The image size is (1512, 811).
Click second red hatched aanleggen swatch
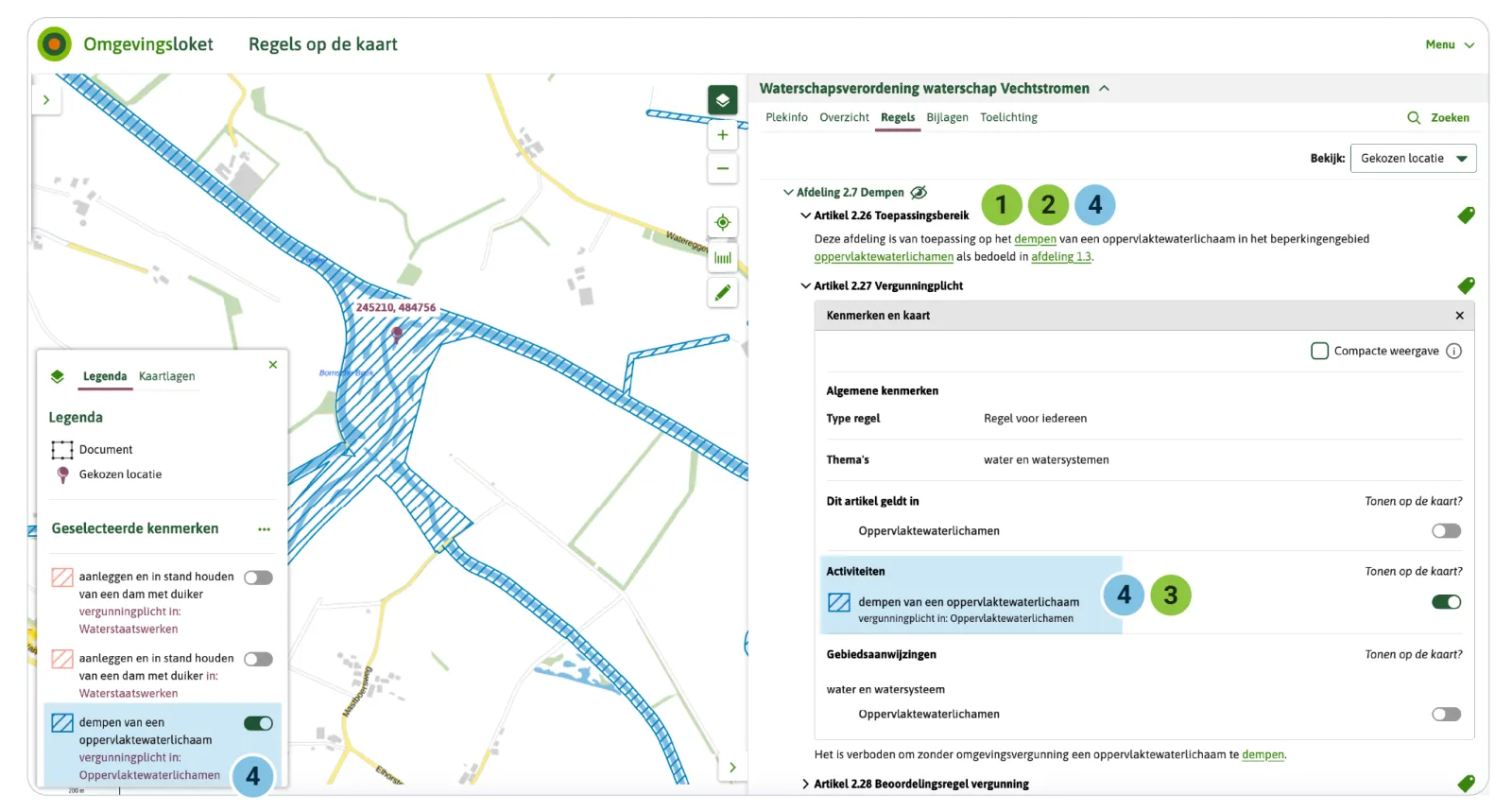pos(62,659)
